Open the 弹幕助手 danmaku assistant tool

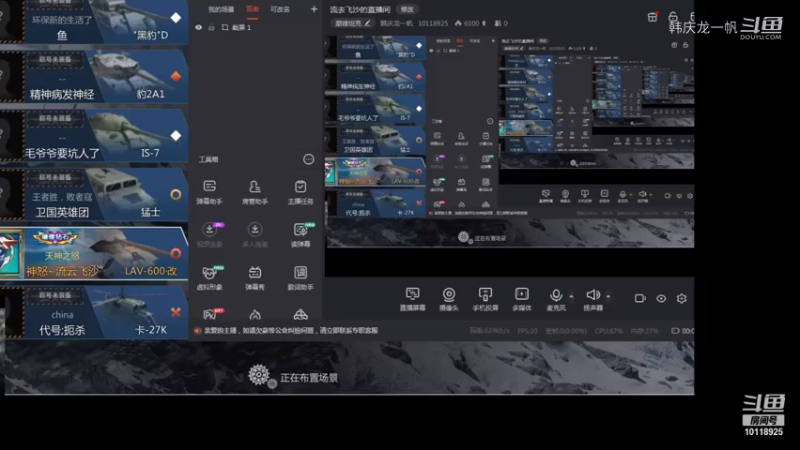coord(209,192)
